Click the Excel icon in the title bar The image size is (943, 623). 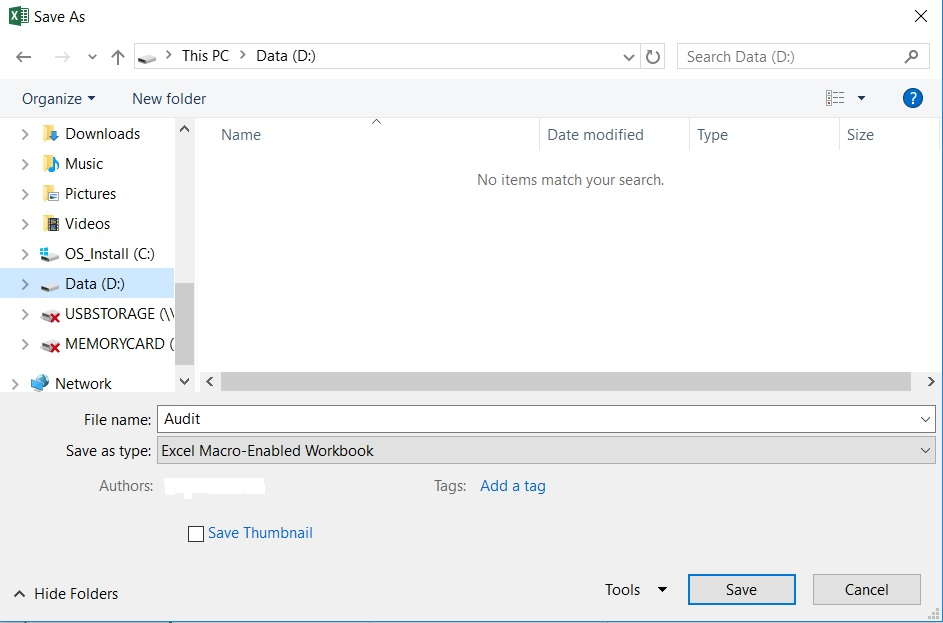tap(17, 16)
